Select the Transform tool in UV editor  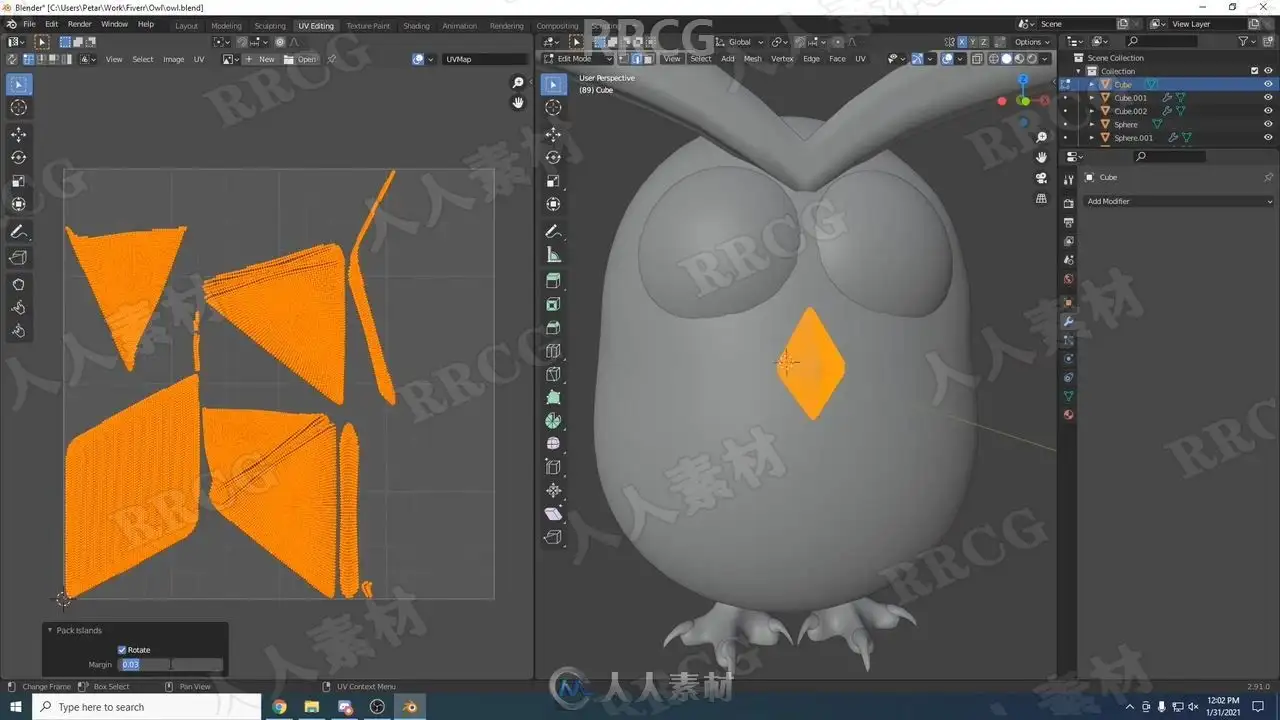[x=19, y=204]
